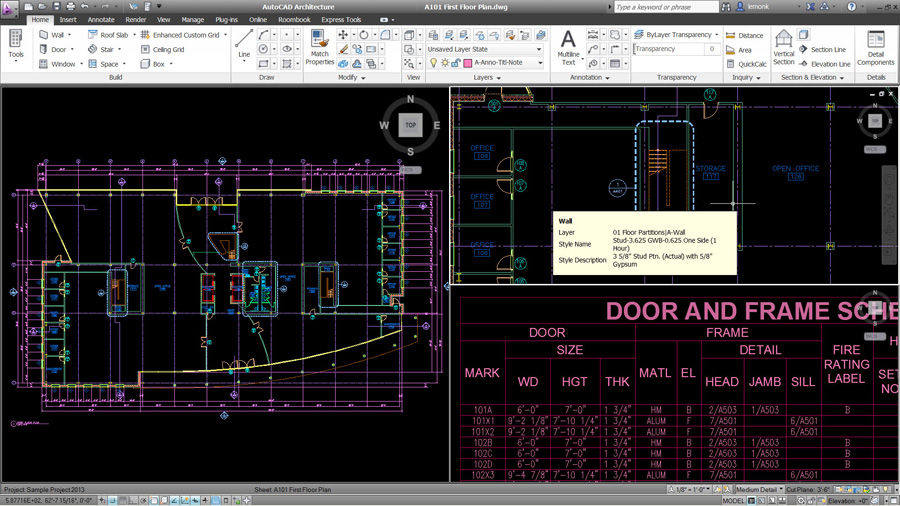Select the Wall tool
The height and width of the screenshot is (506, 900).
51,35
